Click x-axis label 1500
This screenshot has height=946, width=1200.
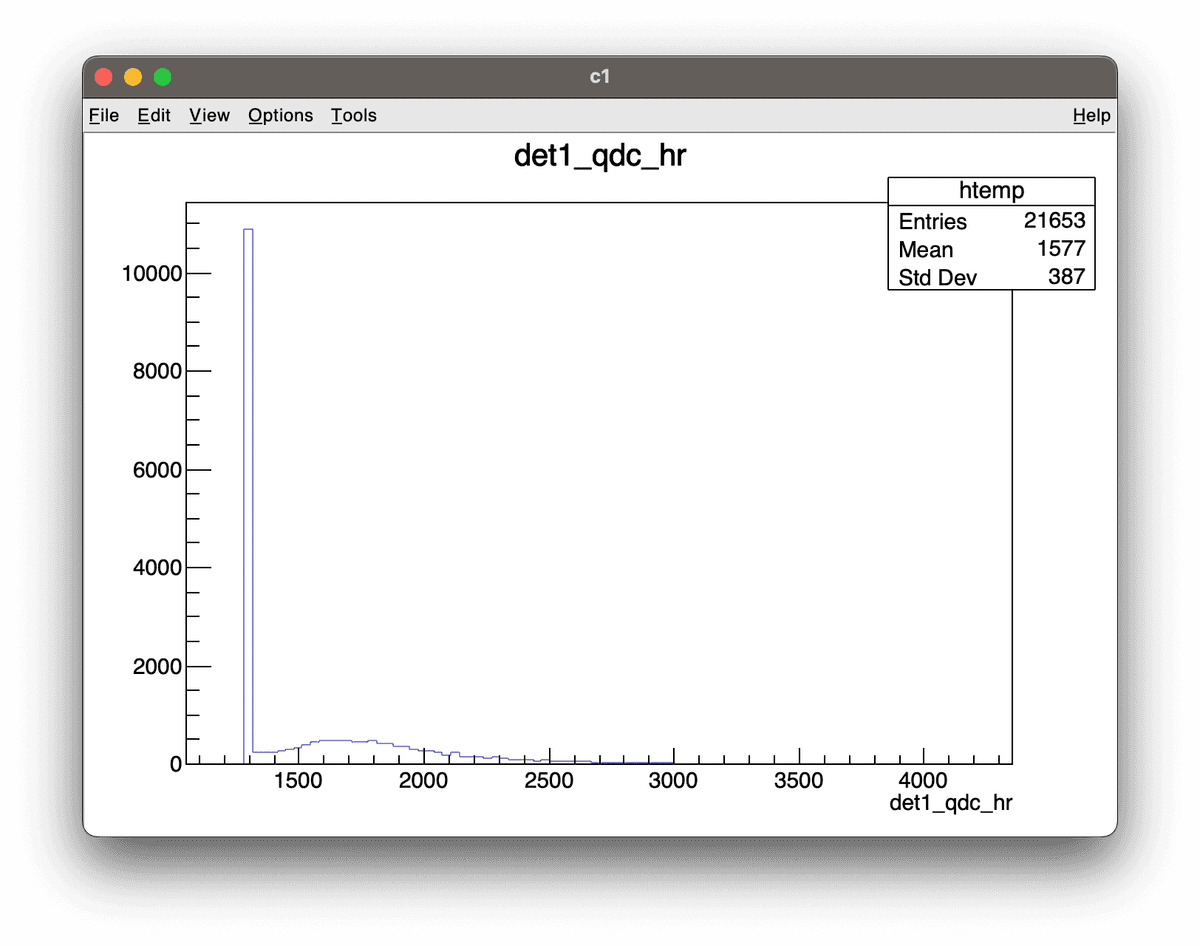click(x=297, y=780)
